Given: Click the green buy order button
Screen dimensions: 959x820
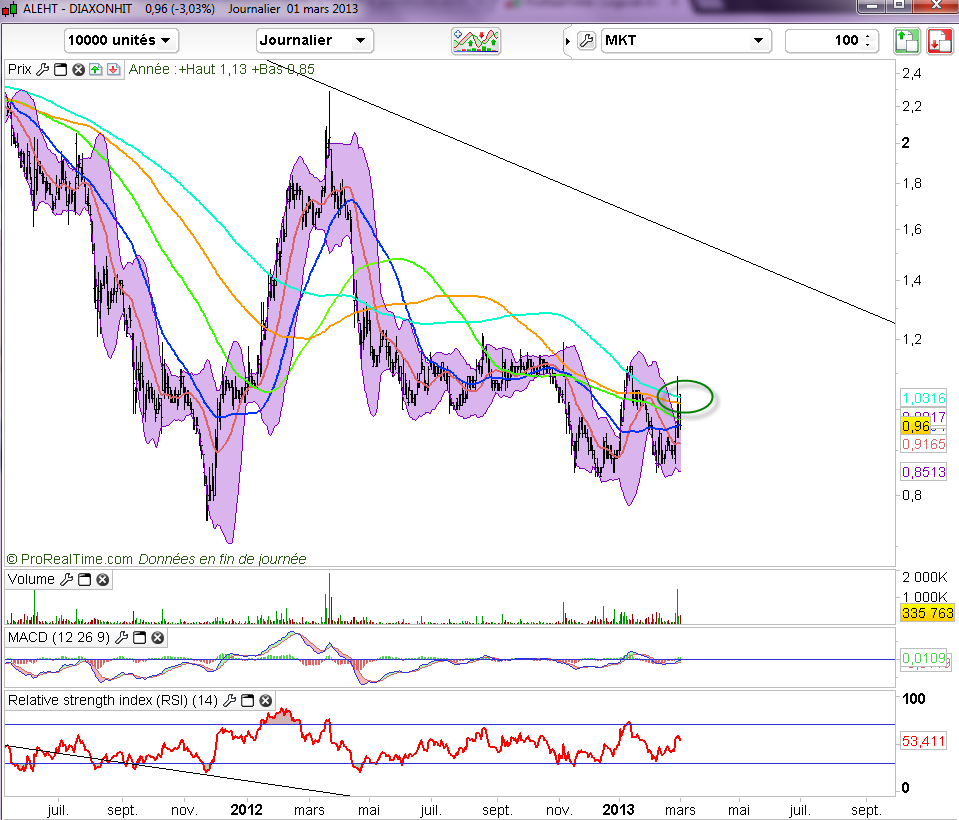Looking at the screenshot, I should point(906,41).
